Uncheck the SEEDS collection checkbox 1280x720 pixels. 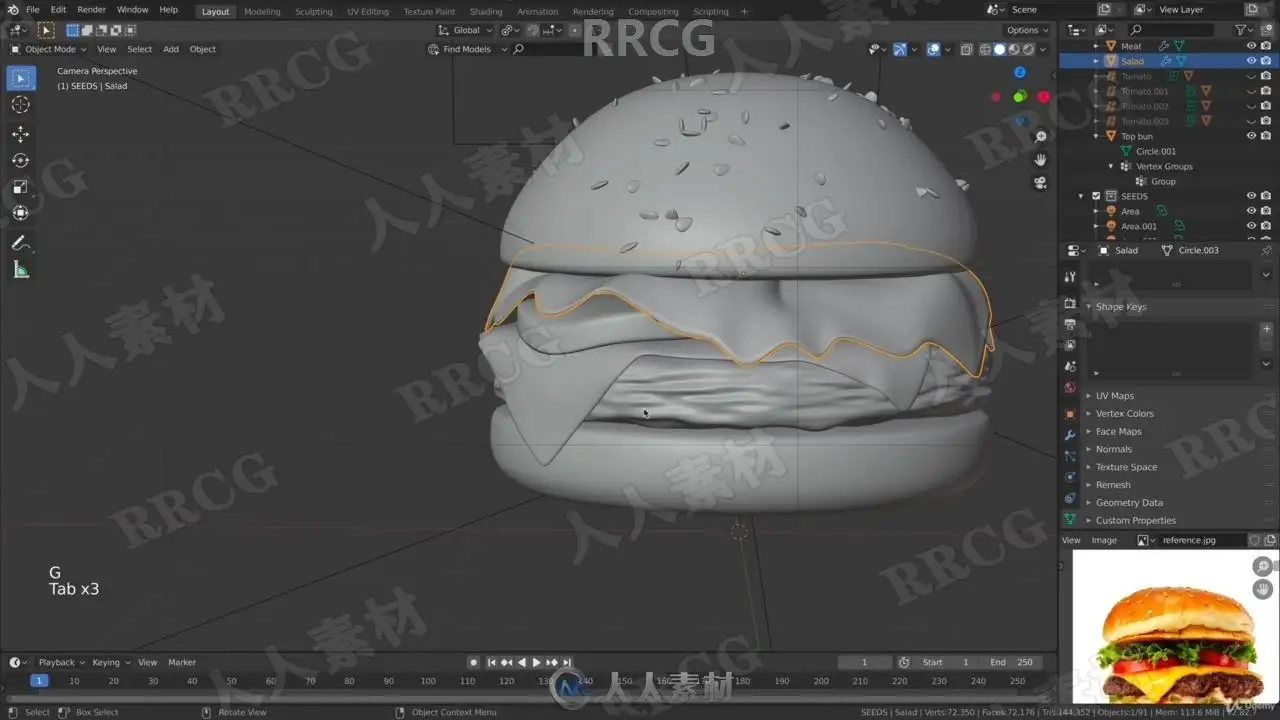click(x=1096, y=196)
